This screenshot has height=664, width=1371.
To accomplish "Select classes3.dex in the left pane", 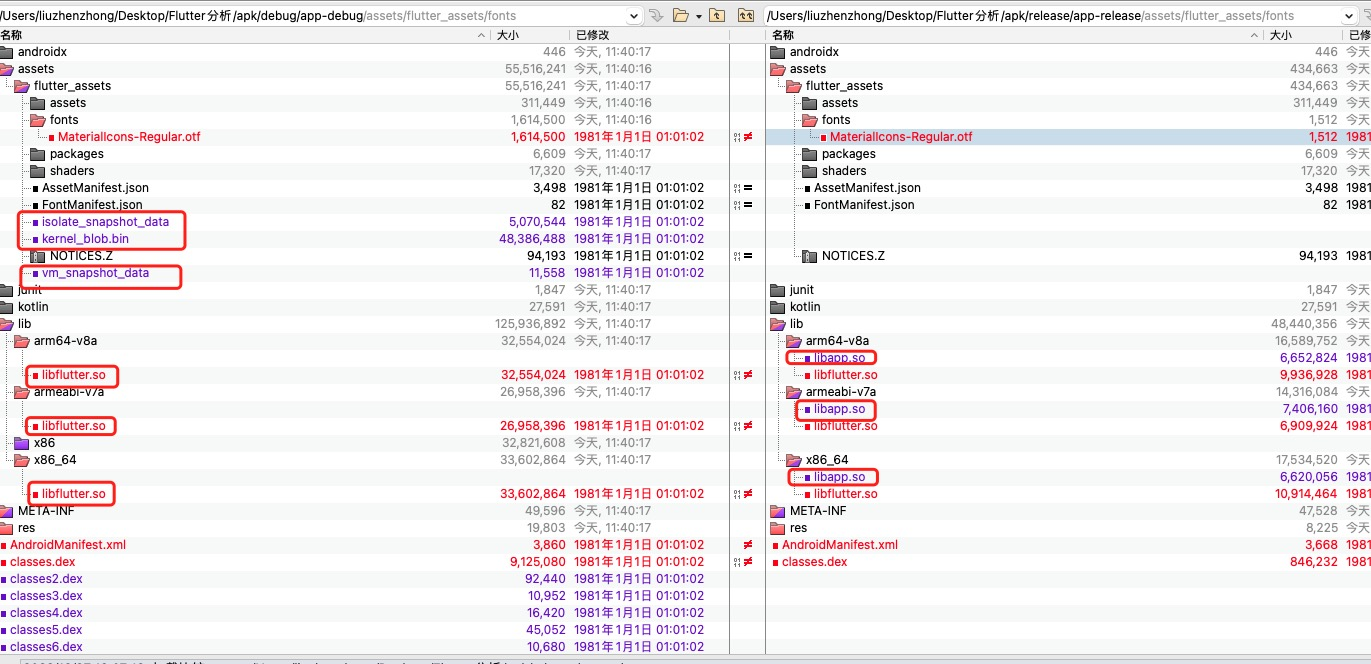I will (x=46, y=596).
